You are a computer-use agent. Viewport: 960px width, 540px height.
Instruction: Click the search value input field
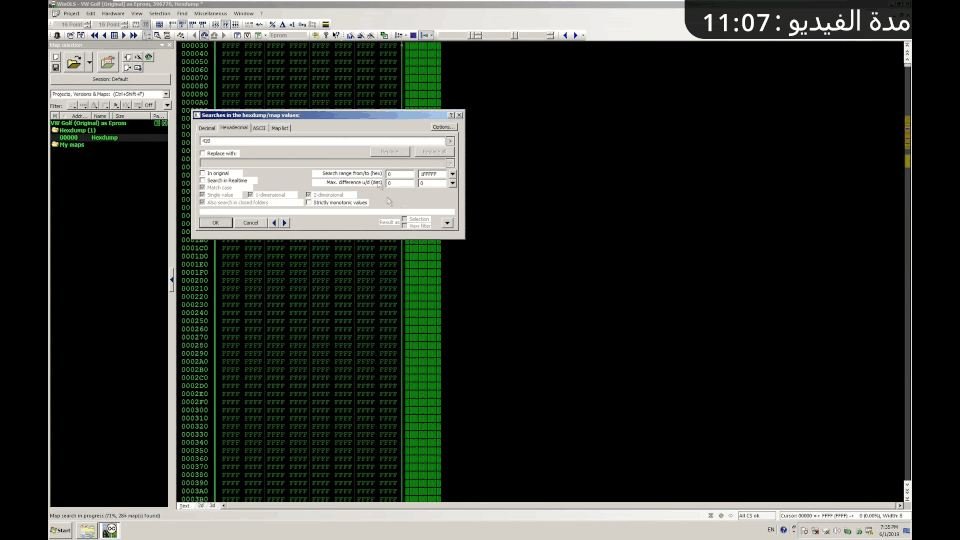point(323,141)
